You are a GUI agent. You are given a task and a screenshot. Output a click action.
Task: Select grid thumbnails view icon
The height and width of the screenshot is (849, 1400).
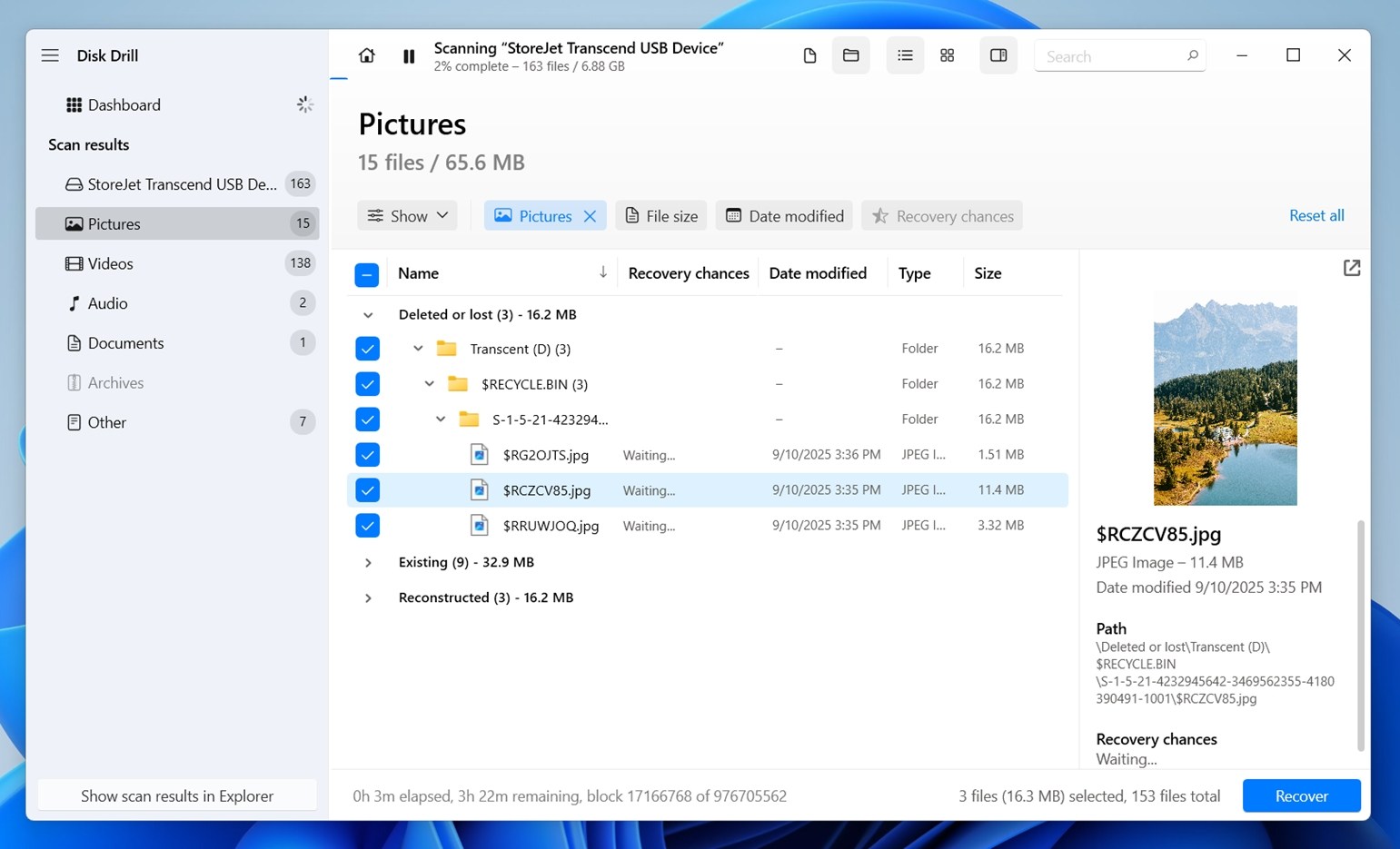947,55
